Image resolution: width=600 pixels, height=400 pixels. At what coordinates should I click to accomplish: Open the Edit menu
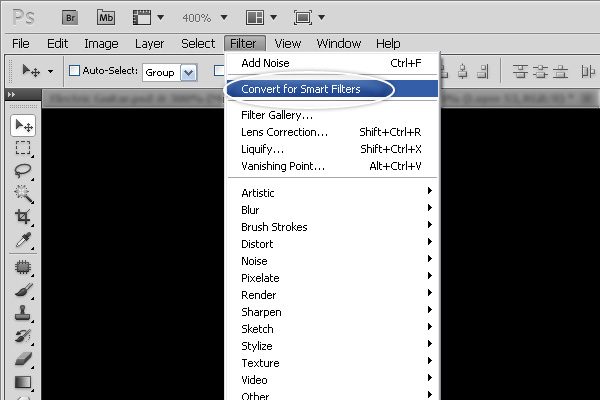[x=57, y=44]
